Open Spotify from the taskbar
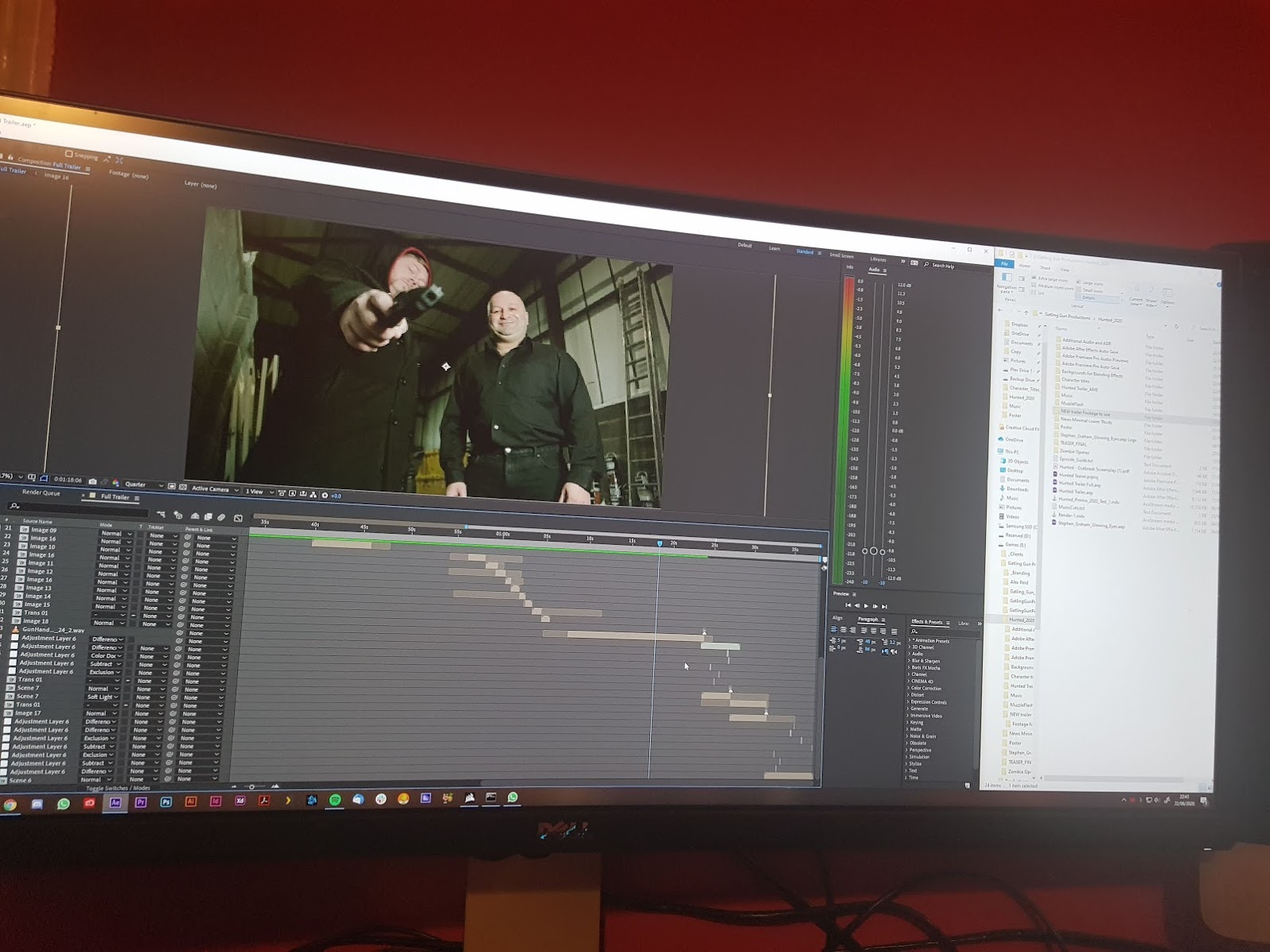 (335, 799)
